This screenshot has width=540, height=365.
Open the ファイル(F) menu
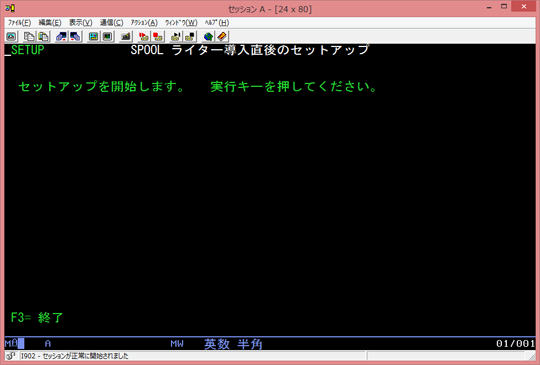(x=19, y=23)
